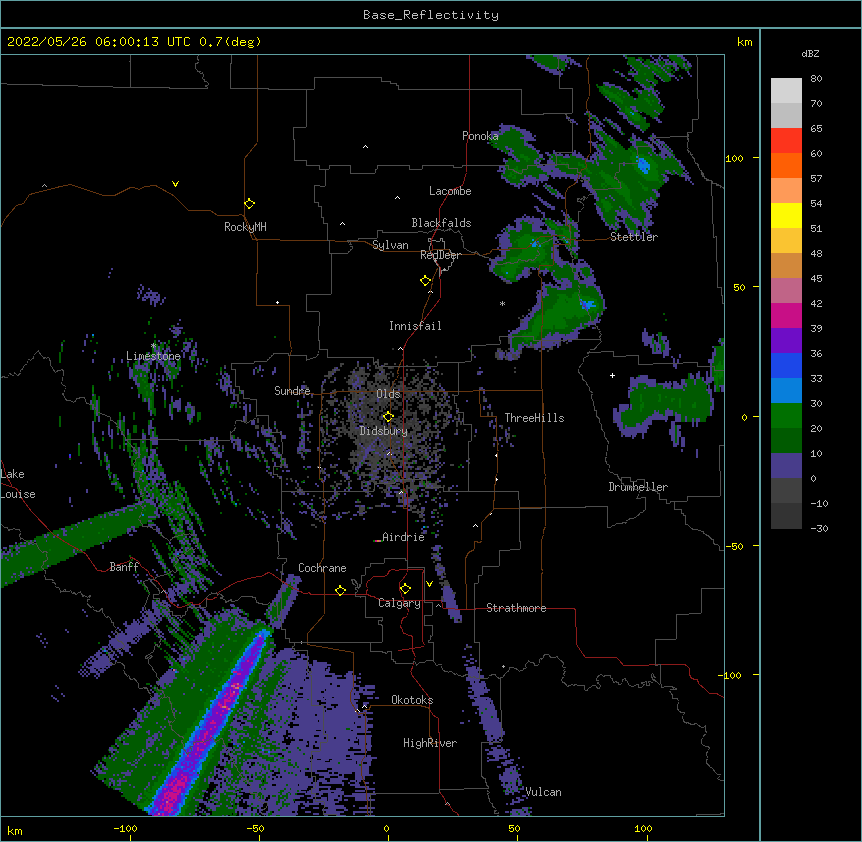The width and height of the screenshot is (862, 842).
Task: Select the Drumheller label
Action: (638, 487)
